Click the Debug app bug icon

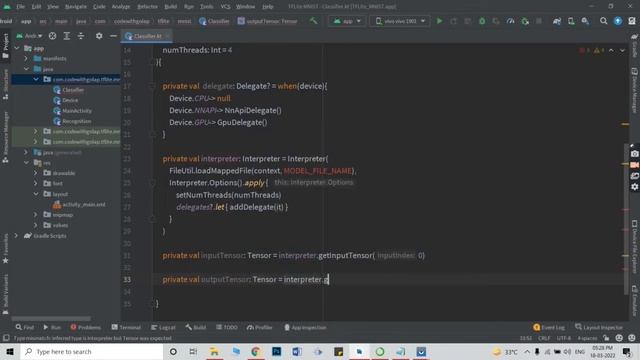[x=482, y=21]
